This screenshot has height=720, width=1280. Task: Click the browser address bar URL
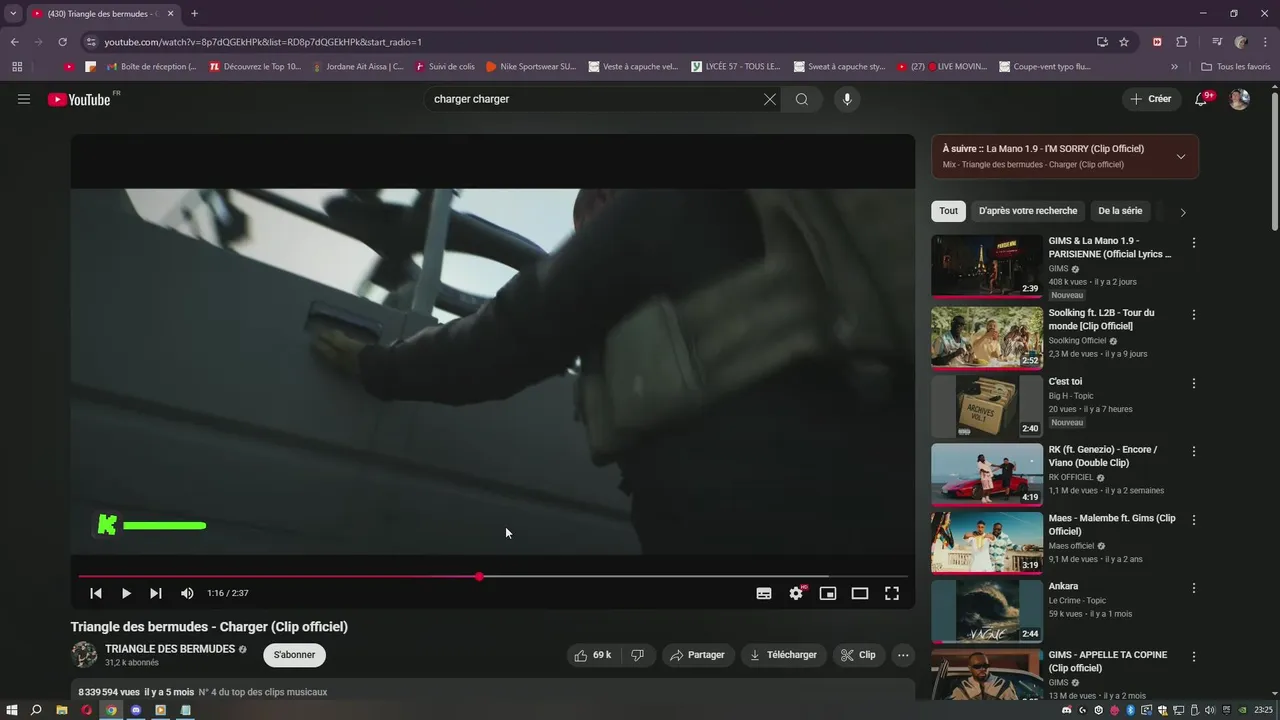263,42
